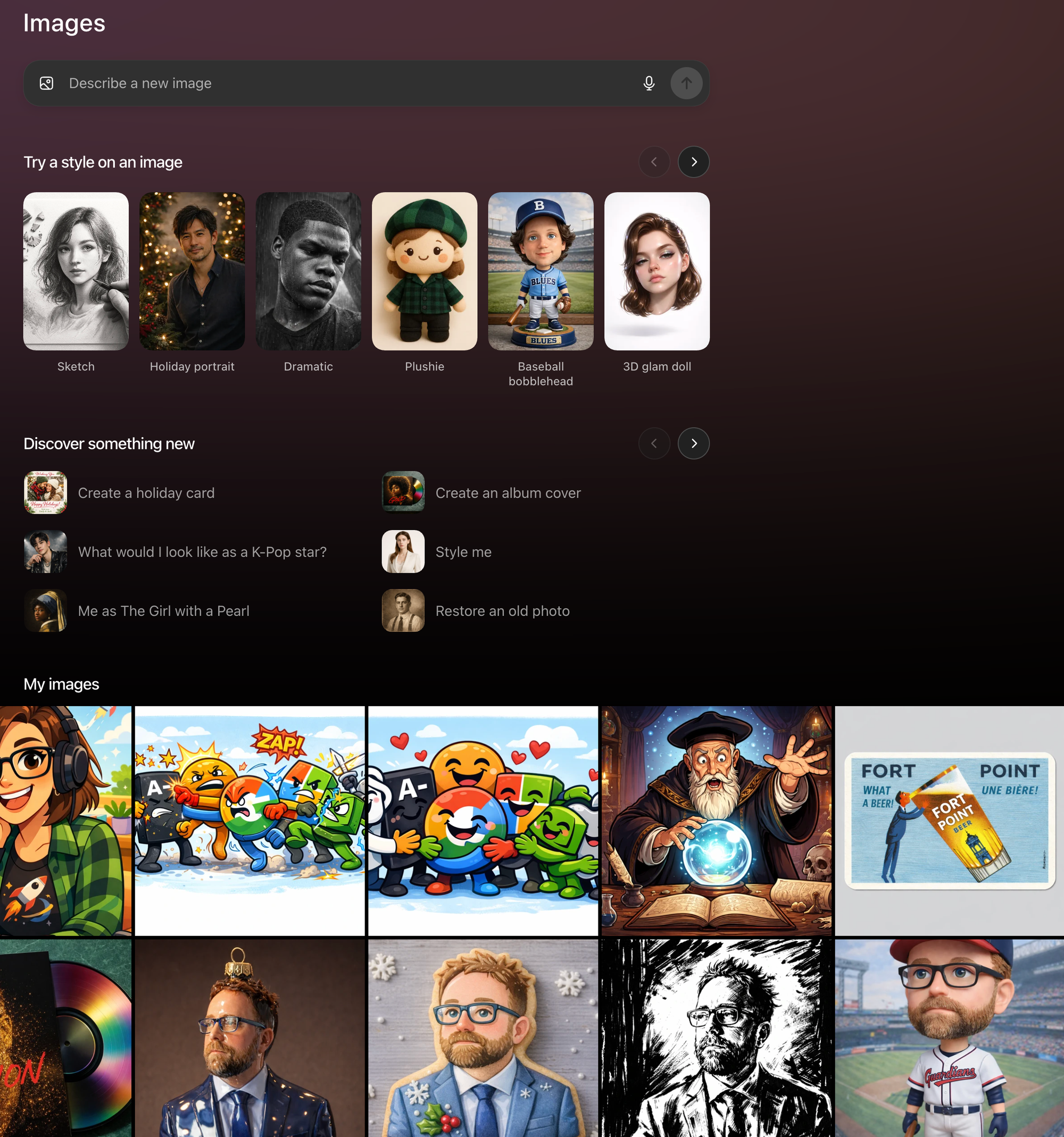Apply the Holiday portrait style

(x=192, y=271)
